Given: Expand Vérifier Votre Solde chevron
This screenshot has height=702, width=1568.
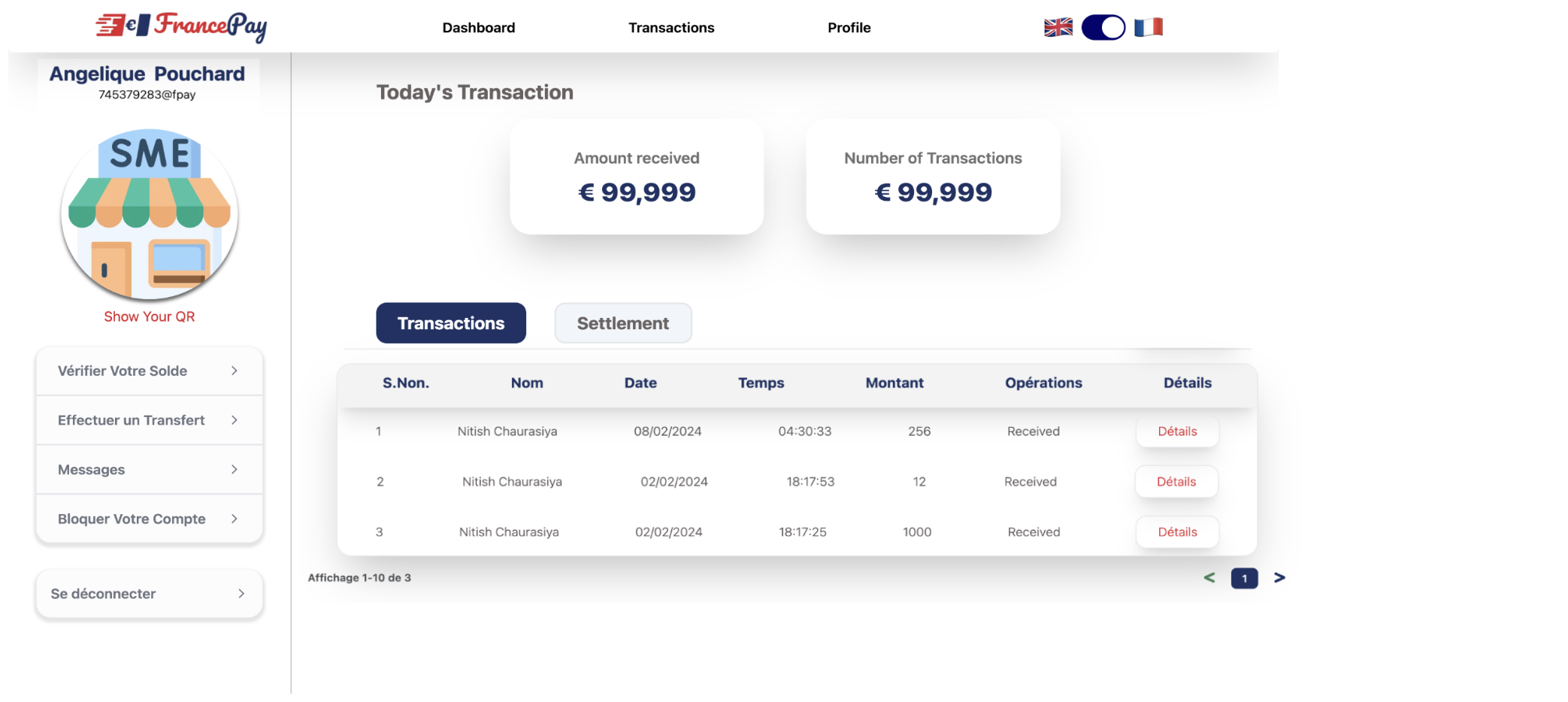Looking at the screenshot, I should click(x=235, y=371).
